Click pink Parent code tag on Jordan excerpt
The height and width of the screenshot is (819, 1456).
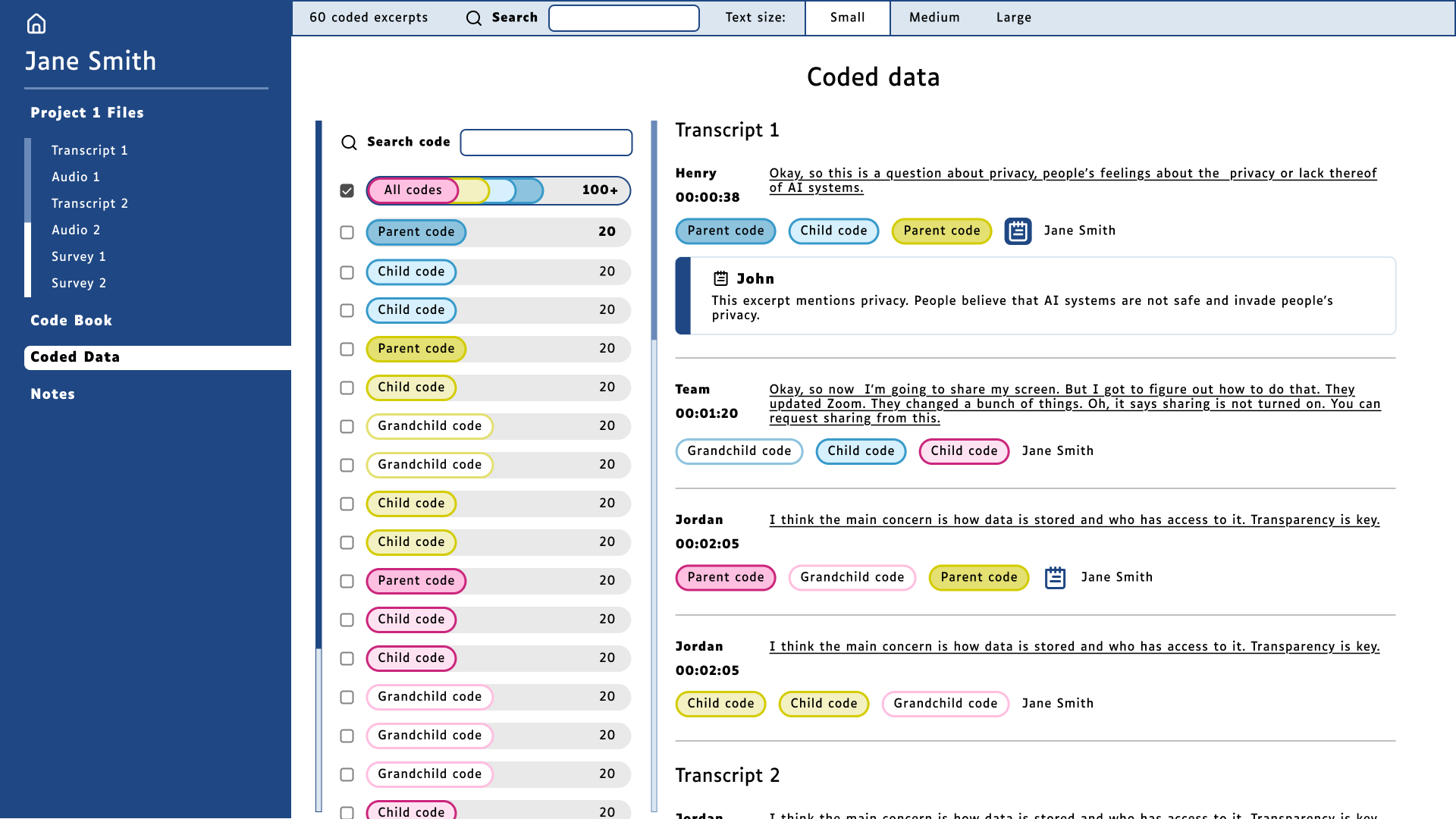click(726, 578)
